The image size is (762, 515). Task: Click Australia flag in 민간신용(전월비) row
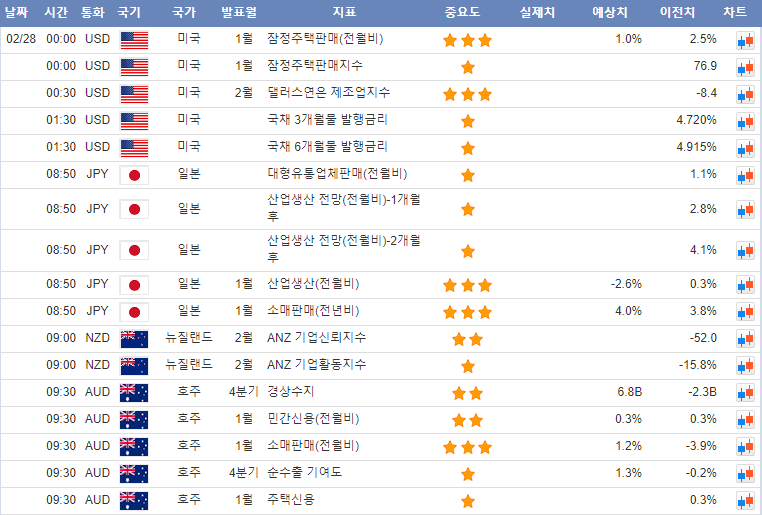[133, 419]
